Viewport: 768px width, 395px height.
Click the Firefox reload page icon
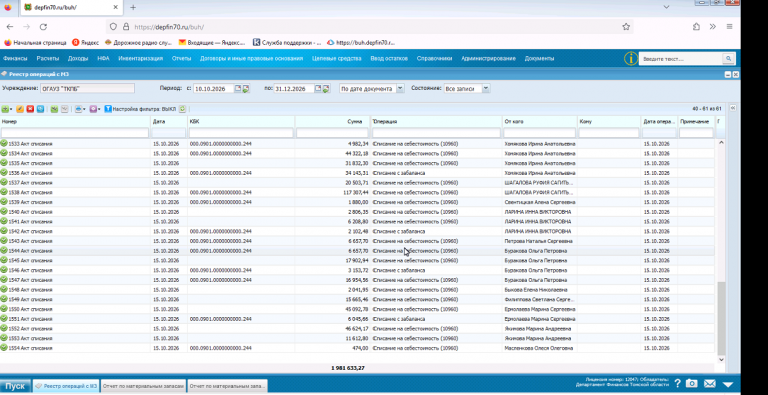[43, 27]
